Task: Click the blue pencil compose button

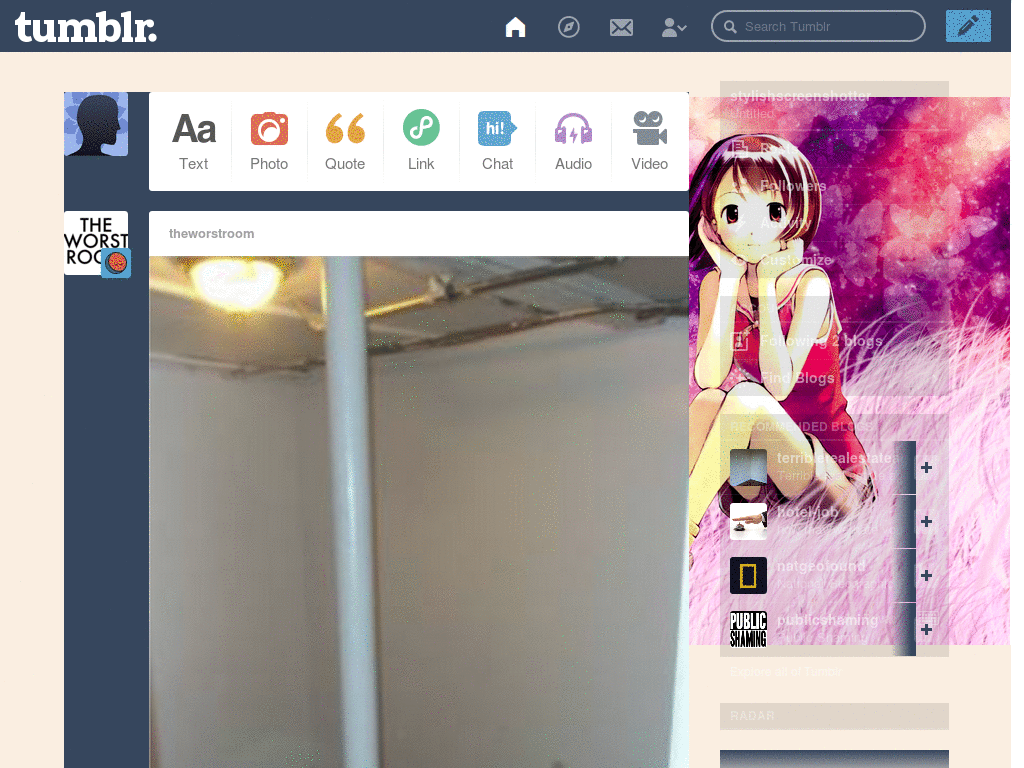Action: (968, 26)
